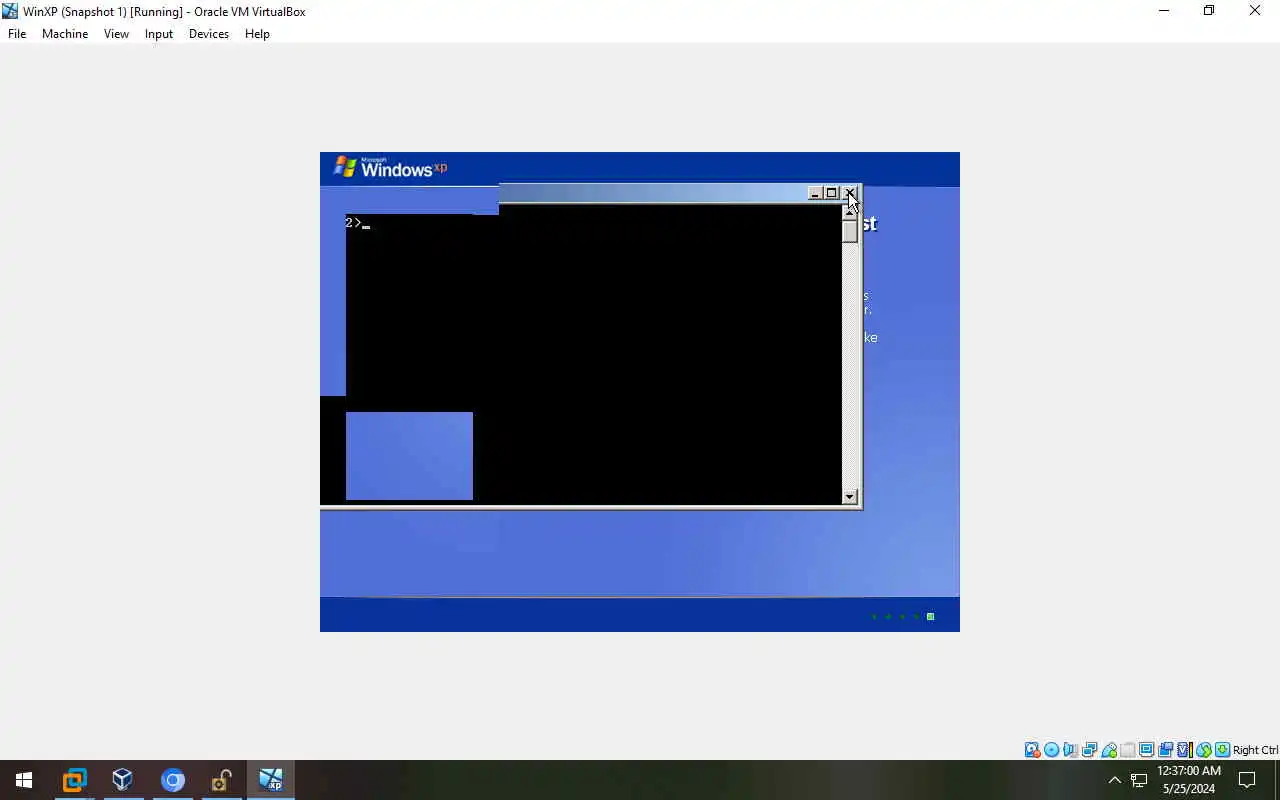The height and width of the screenshot is (800, 1280).
Task: Open VirtualBox Manager from the taskbar
Action: tap(123, 780)
